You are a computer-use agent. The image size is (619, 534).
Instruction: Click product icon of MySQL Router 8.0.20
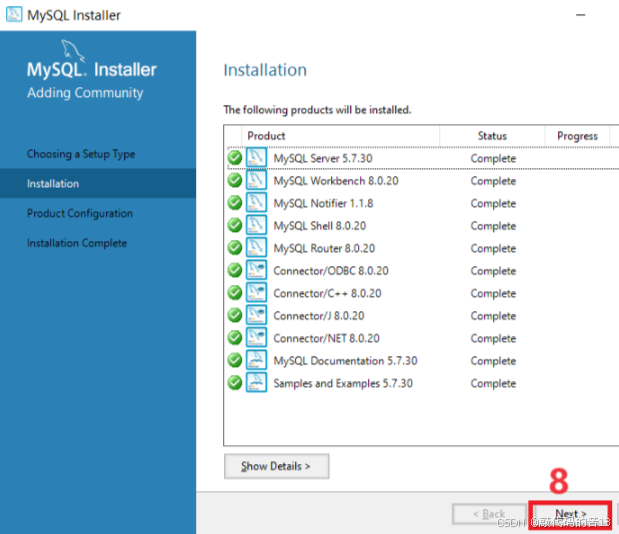256,247
